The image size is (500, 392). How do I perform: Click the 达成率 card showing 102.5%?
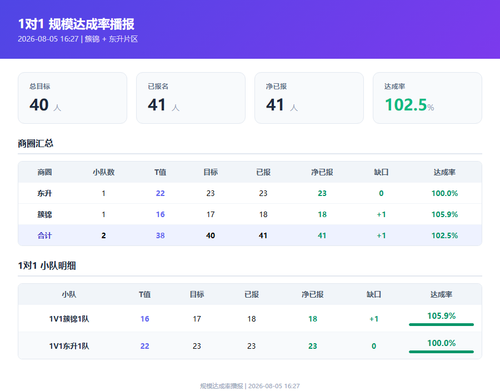(x=427, y=98)
